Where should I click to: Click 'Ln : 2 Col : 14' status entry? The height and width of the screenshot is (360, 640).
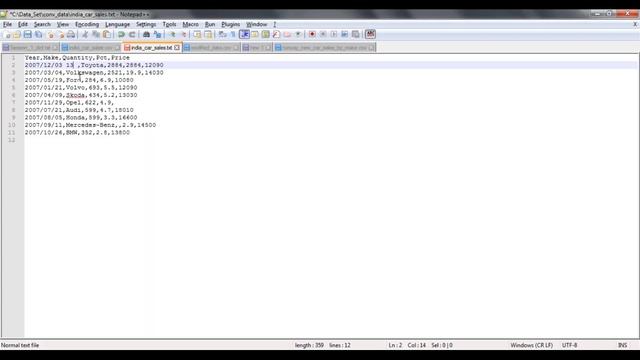click(407, 345)
